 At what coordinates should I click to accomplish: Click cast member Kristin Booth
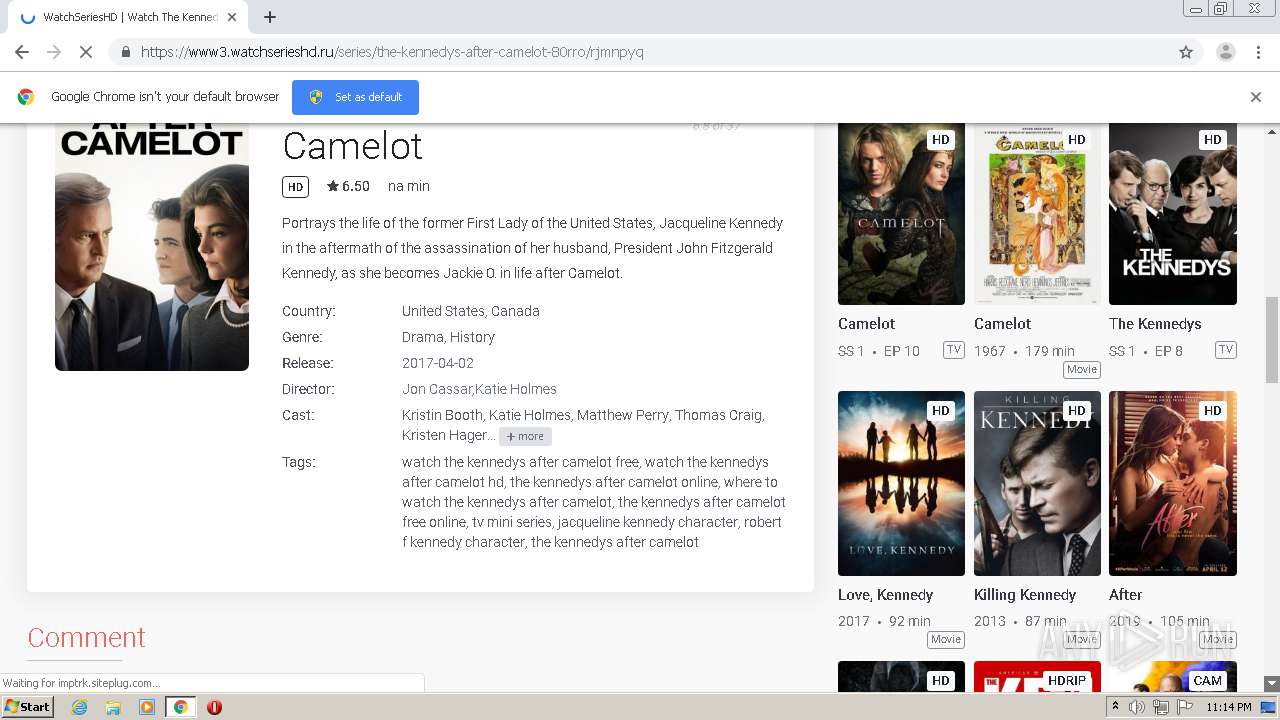pos(442,415)
